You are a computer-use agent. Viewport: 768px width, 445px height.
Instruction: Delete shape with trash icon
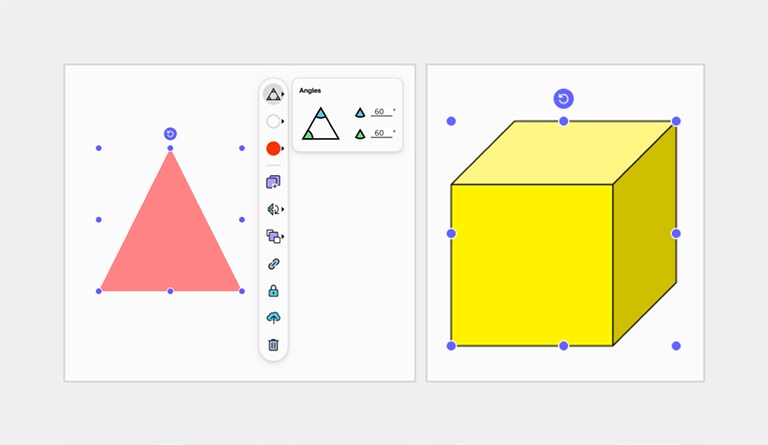pyautogui.click(x=273, y=345)
